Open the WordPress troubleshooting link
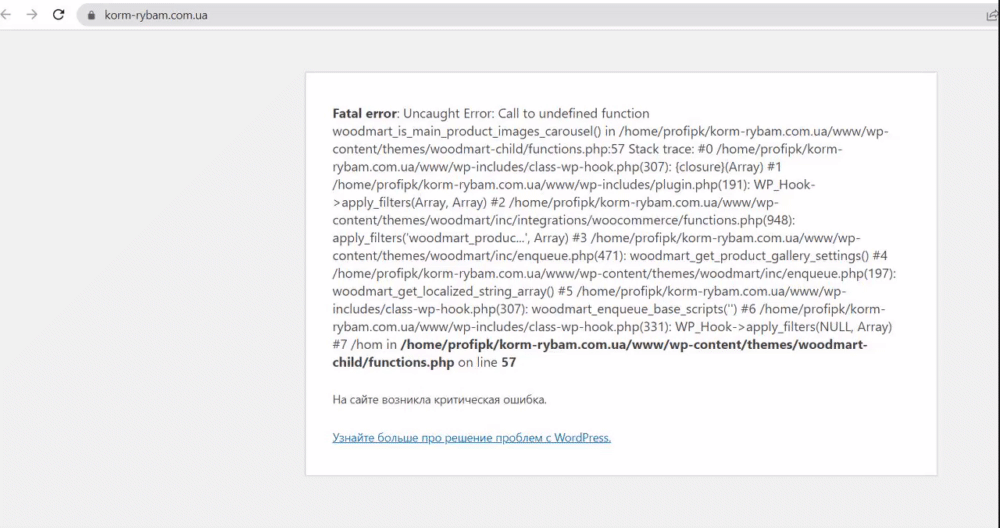The width and height of the screenshot is (1000, 528). pyautogui.click(x=471, y=437)
